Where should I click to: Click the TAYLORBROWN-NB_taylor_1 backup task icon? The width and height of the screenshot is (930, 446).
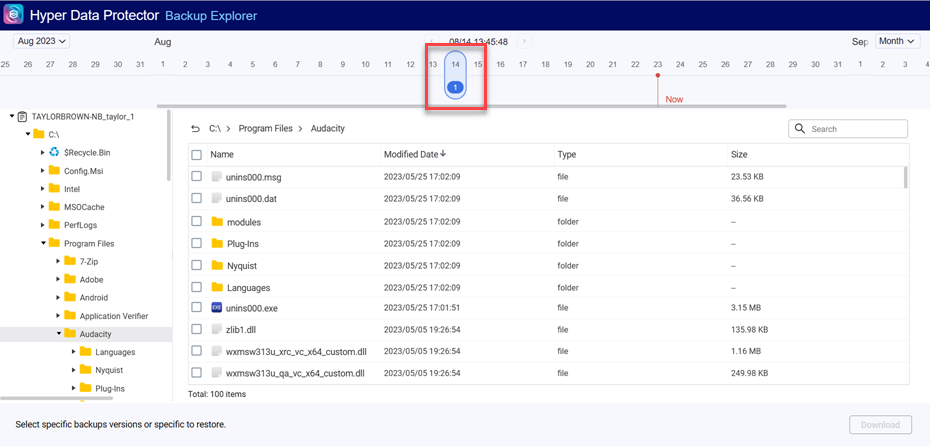[x=23, y=117]
